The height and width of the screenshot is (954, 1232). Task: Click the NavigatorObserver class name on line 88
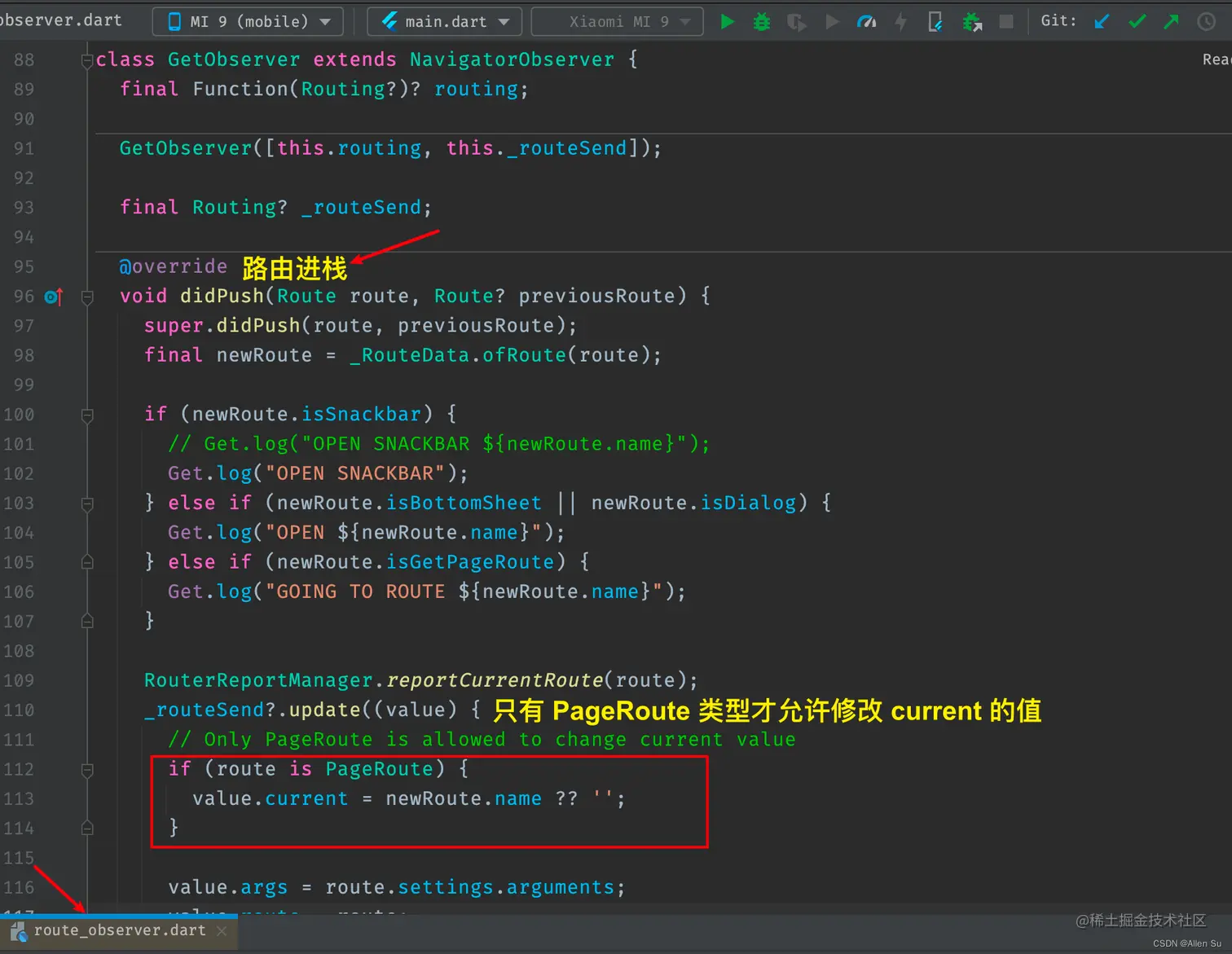coord(512,59)
